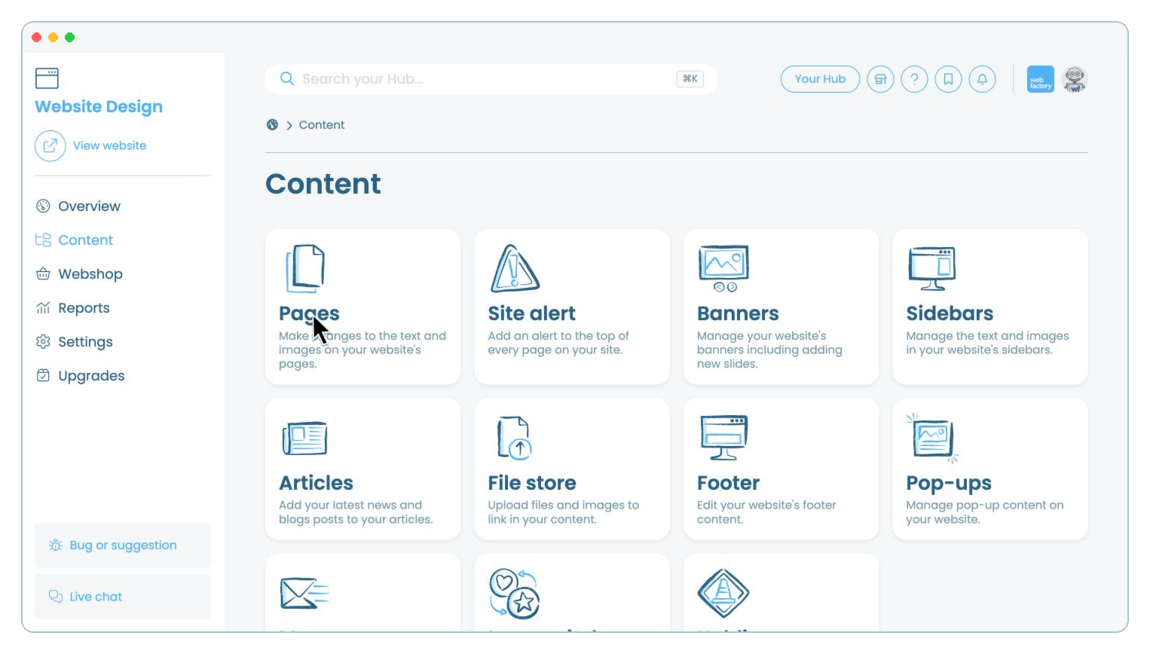
Task: Click the Your Hub button
Action: pos(820,79)
